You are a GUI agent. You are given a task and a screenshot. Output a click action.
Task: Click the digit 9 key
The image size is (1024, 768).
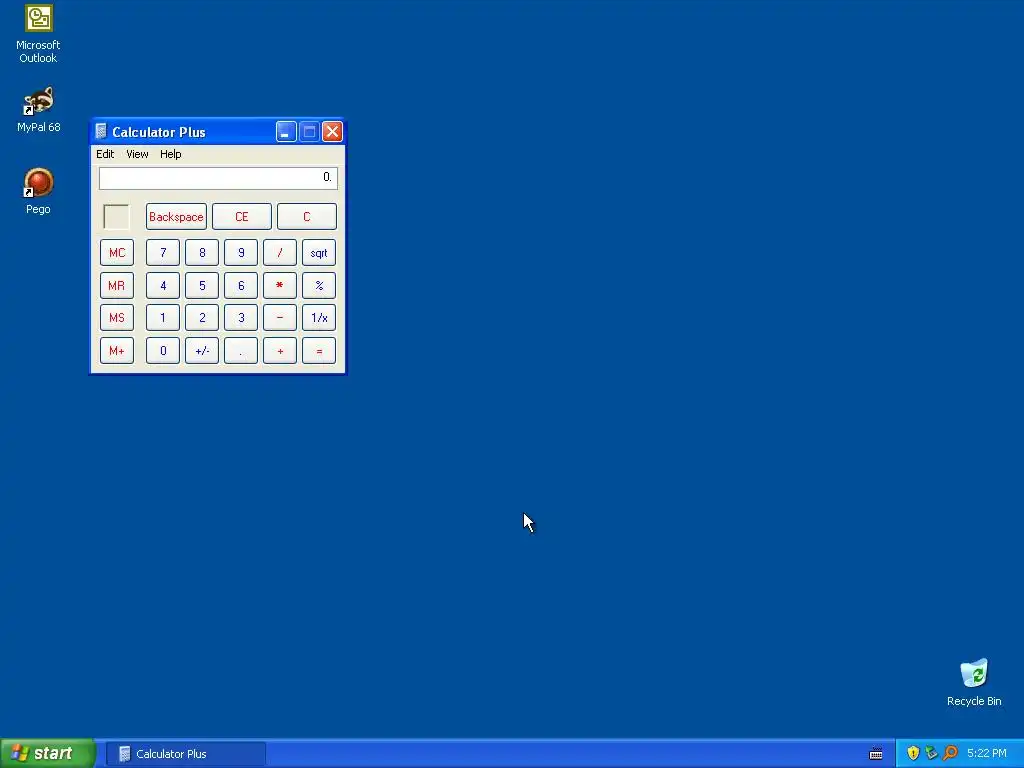click(x=241, y=253)
